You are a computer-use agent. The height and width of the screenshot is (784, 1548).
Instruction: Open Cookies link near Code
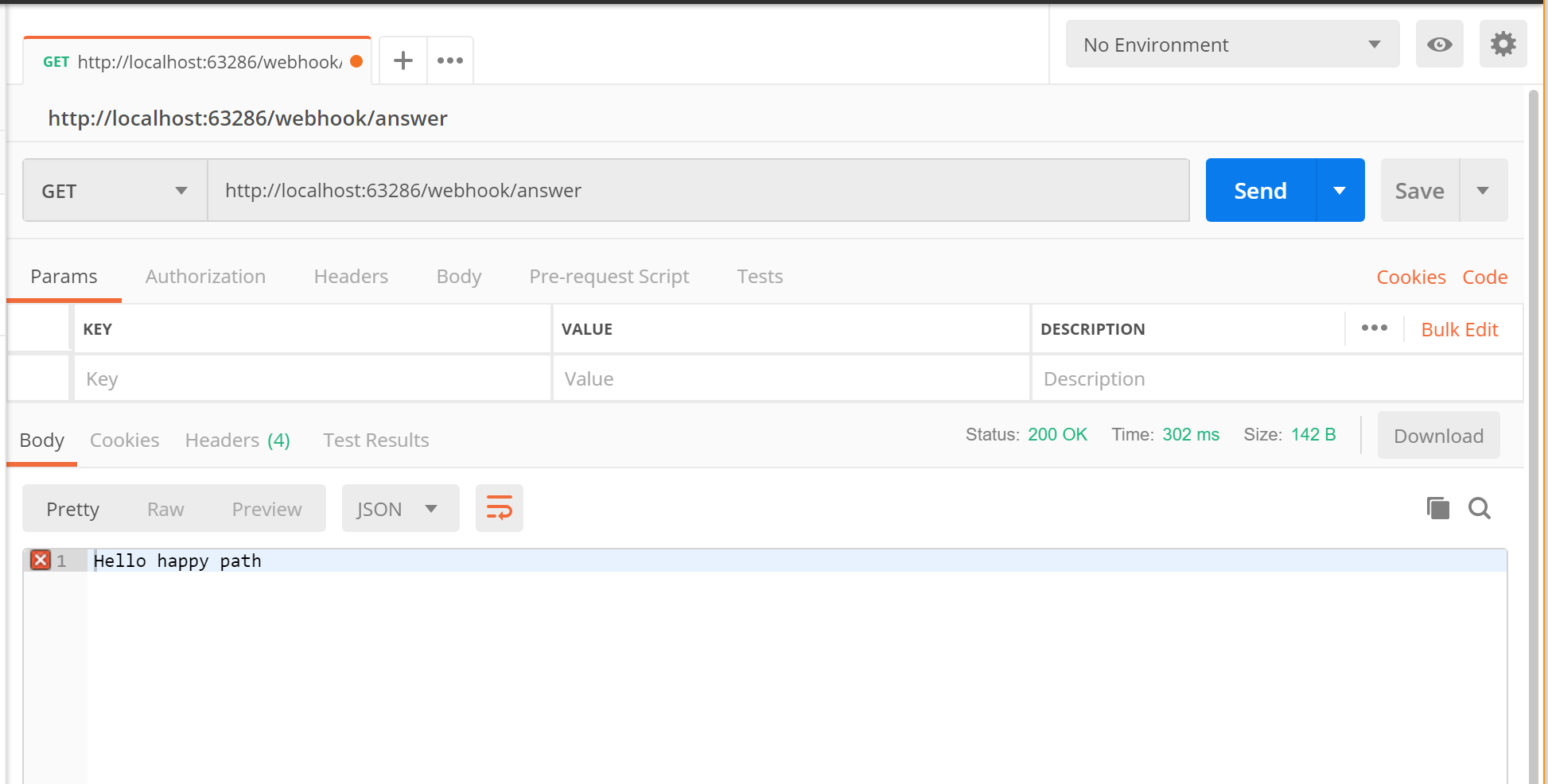1411,278
